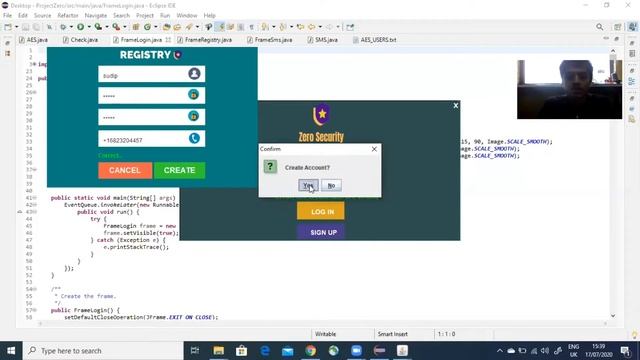This screenshot has height=360, width=640.
Task: Click the phone number field in Registry
Action: [x=151, y=139]
